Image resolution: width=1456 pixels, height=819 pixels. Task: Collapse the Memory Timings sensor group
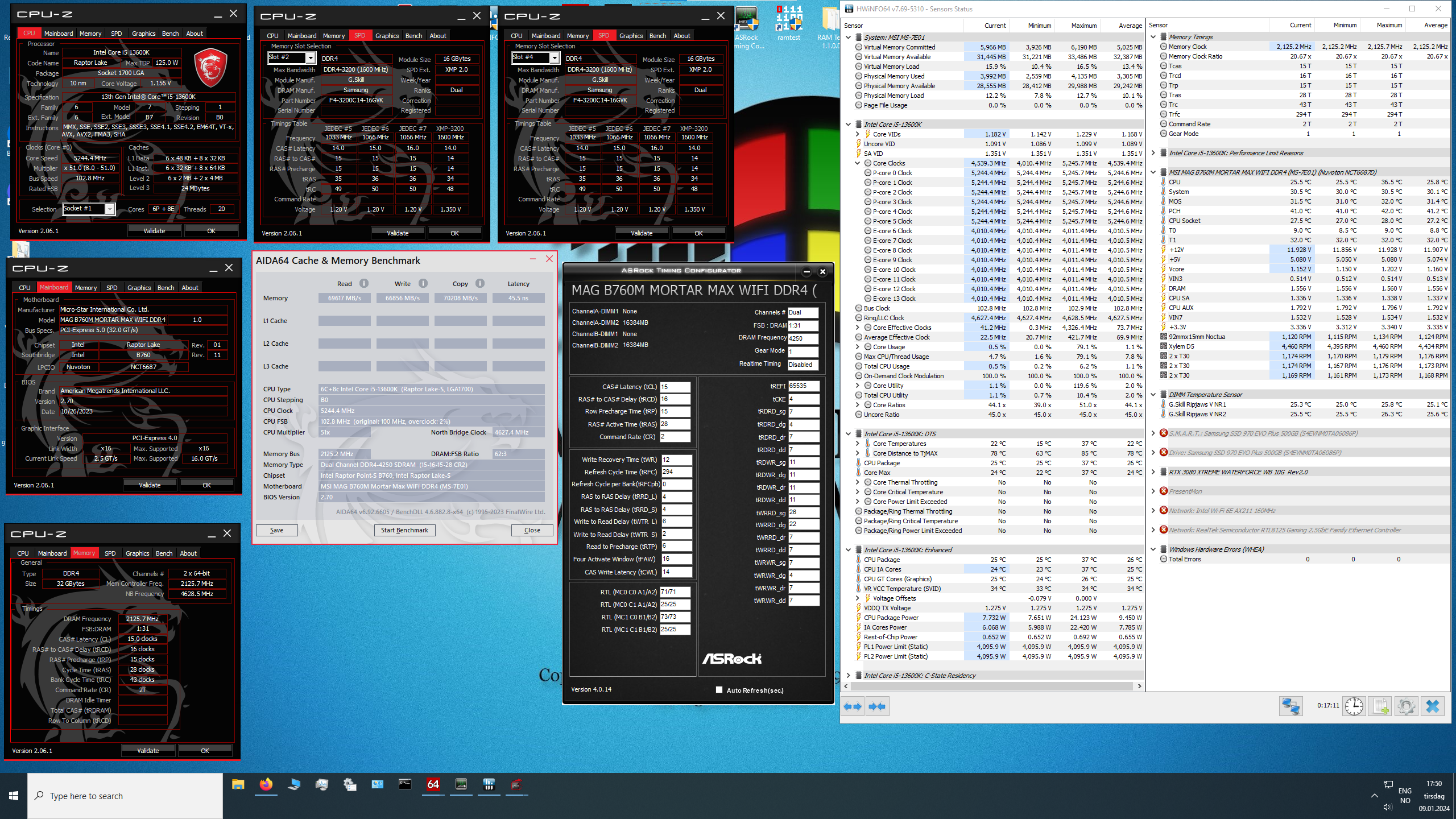(x=1153, y=37)
